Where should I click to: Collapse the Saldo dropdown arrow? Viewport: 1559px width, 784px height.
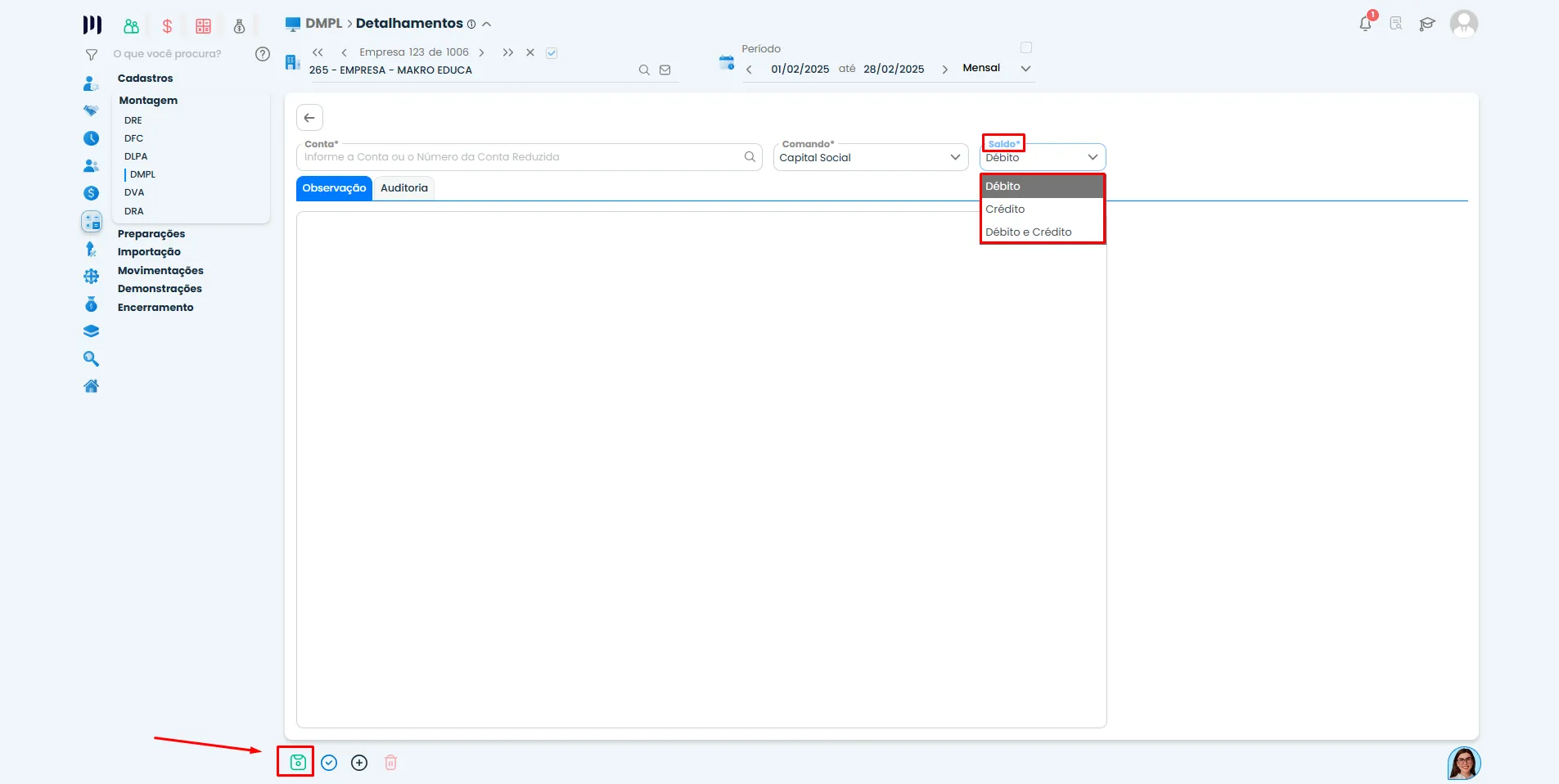click(1093, 157)
